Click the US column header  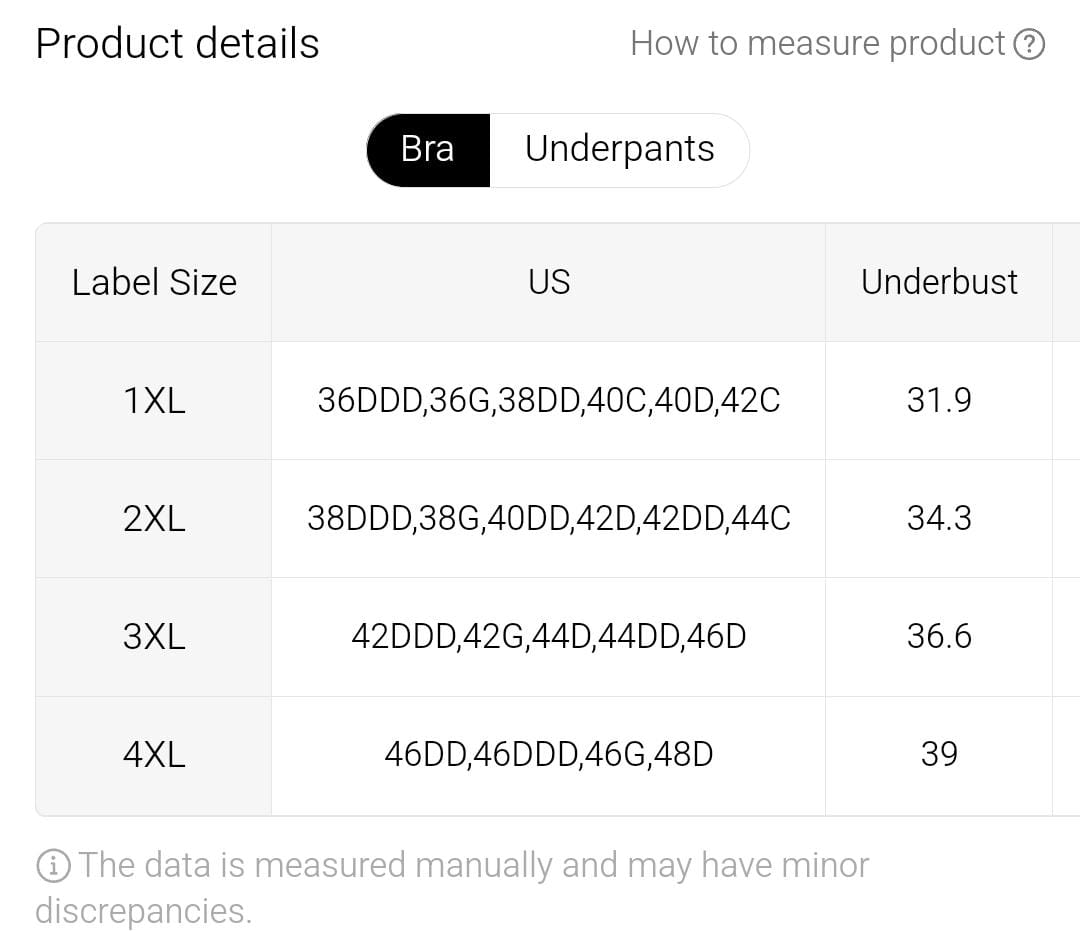549,282
